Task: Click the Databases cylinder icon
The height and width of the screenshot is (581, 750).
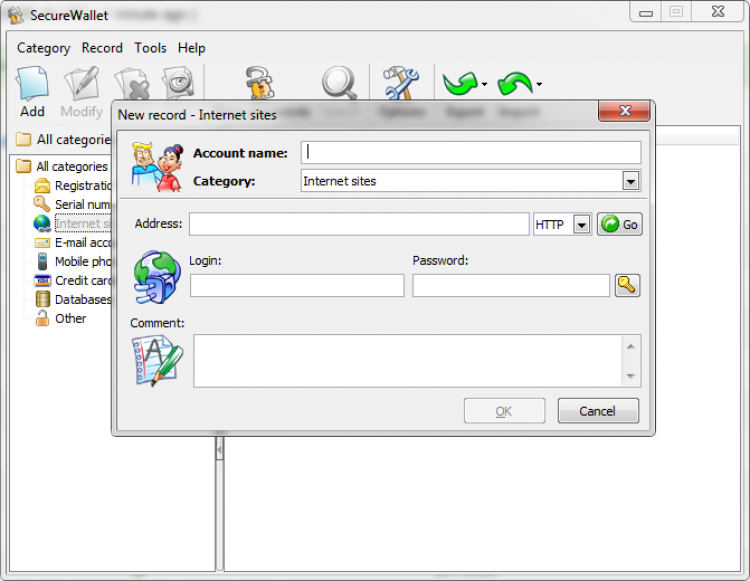Action: click(x=43, y=299)
